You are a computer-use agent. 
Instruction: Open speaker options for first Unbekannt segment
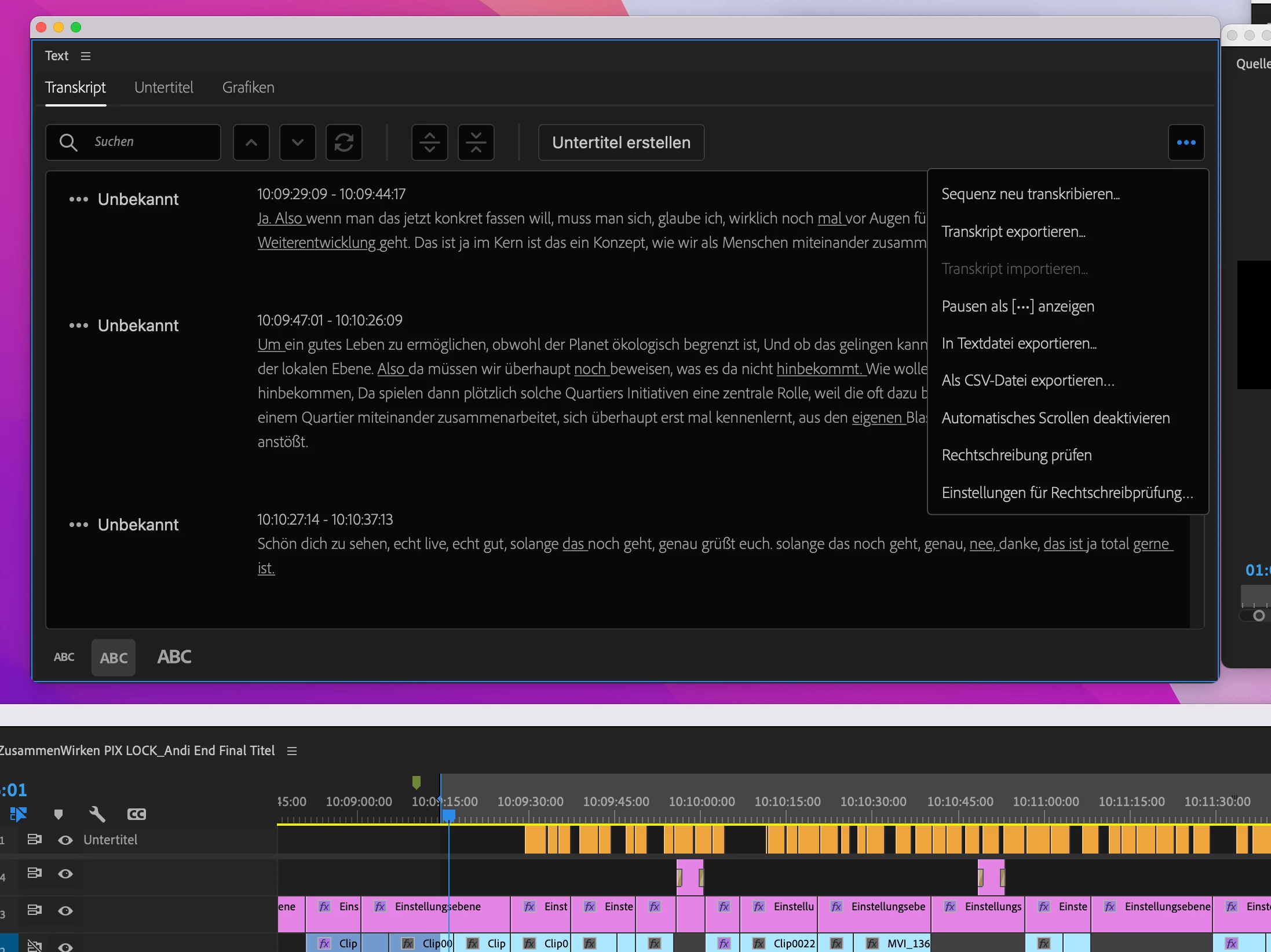click(78, 199)
